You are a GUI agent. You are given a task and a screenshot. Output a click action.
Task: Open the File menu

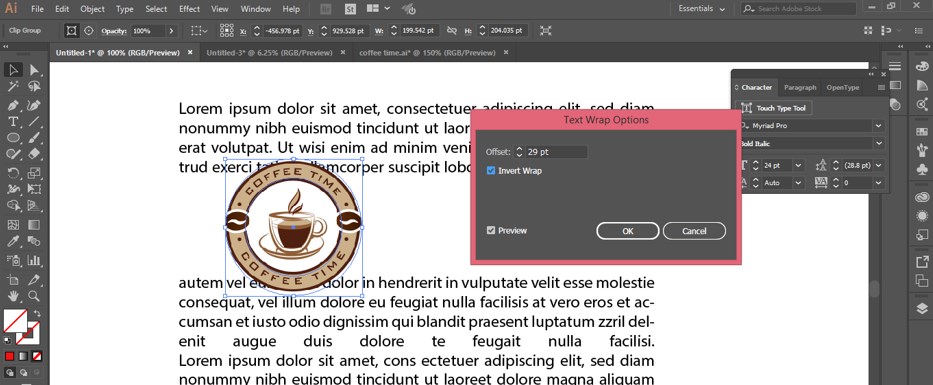tap(37, 9)
